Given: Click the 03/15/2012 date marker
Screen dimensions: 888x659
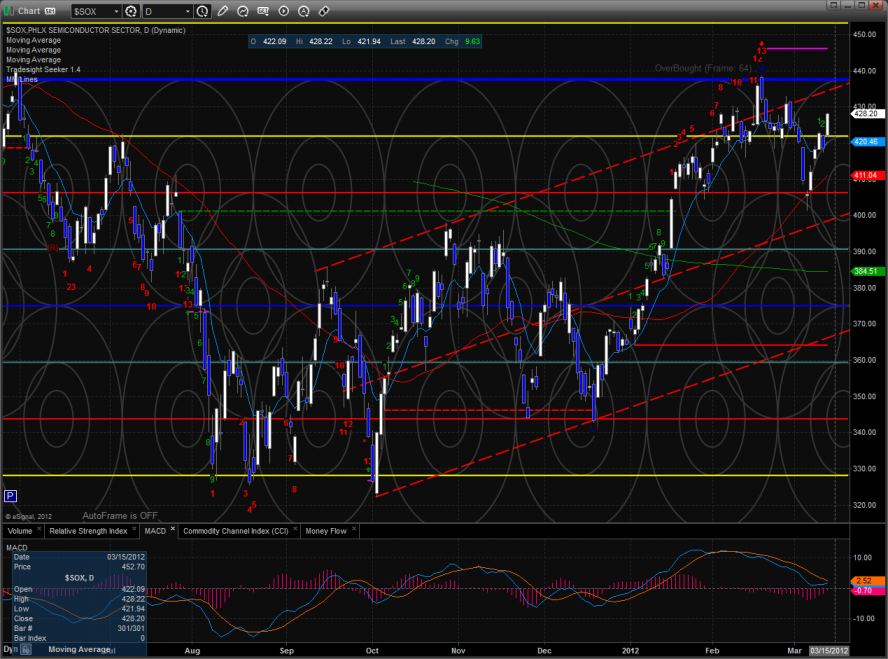Looking at the screenshot, I should click(829, 651).
